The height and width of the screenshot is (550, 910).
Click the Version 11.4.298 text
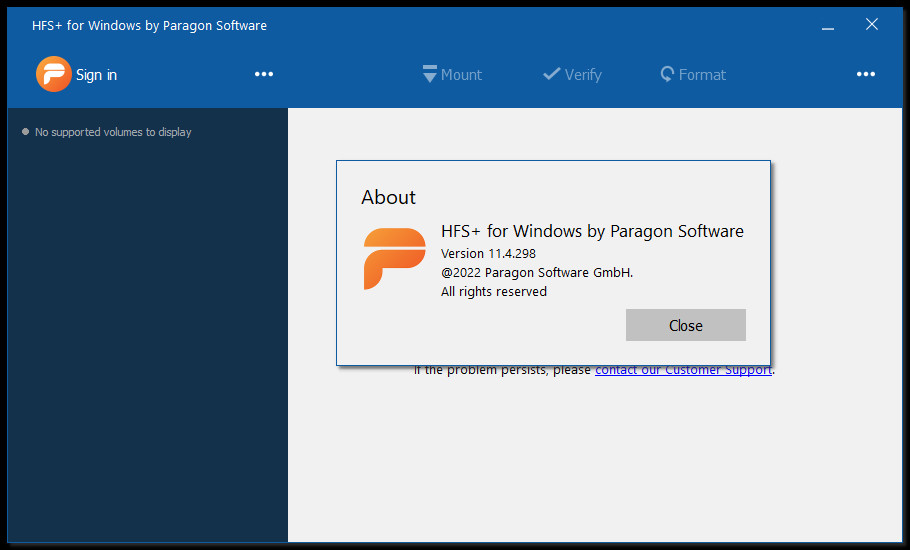488,254
